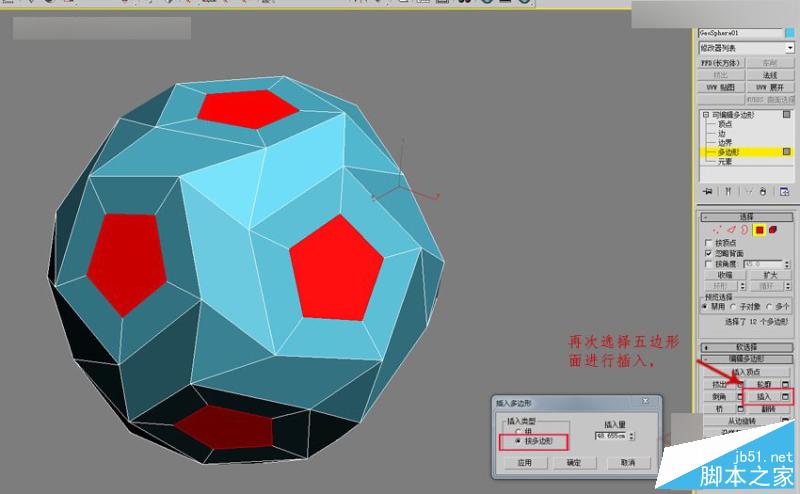Click the 轮廓 polygon button
Viewport: 800px width, 494px height.
(x=764, y=385)
